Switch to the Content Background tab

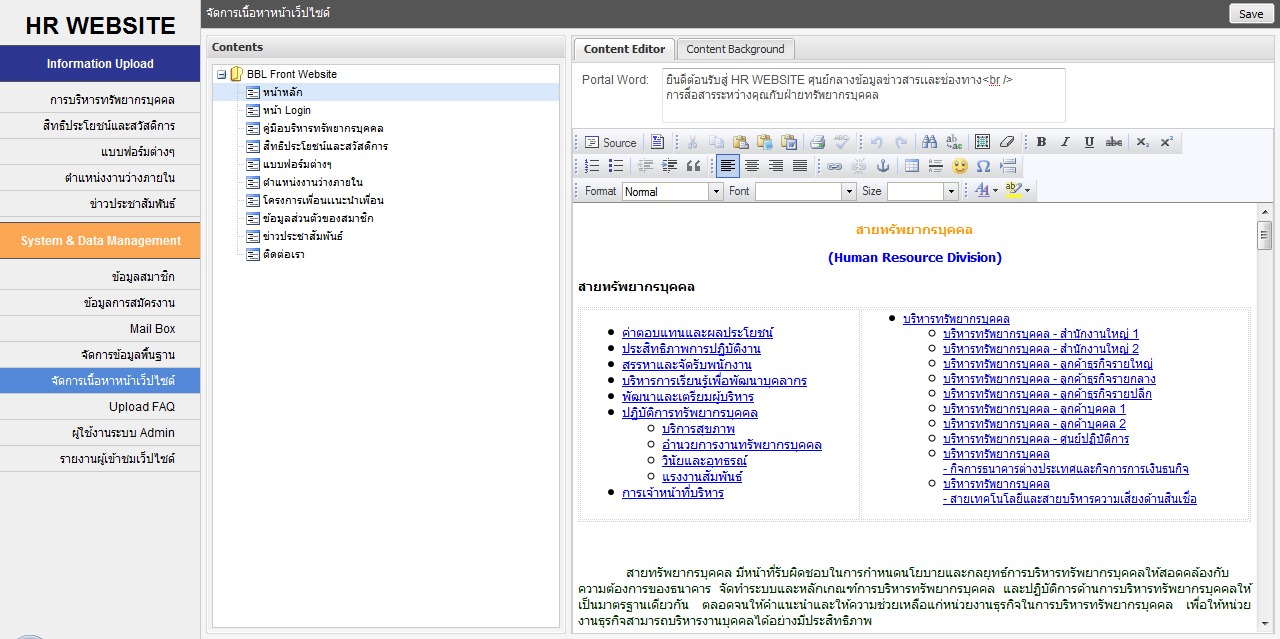click(x=735, y=49)
